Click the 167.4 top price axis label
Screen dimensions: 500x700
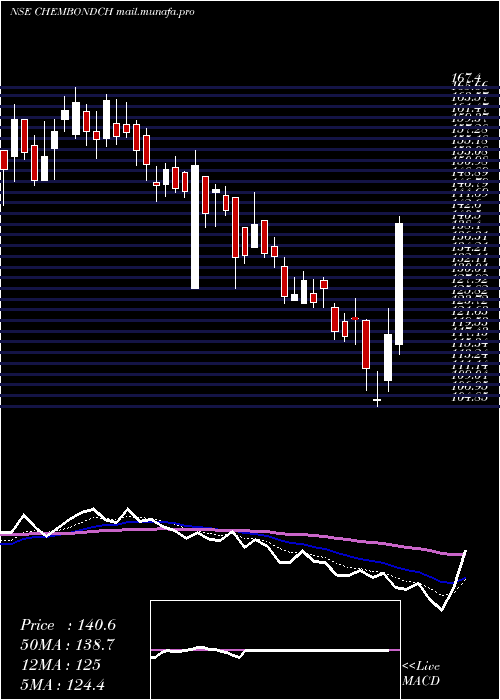coord(467,79)
